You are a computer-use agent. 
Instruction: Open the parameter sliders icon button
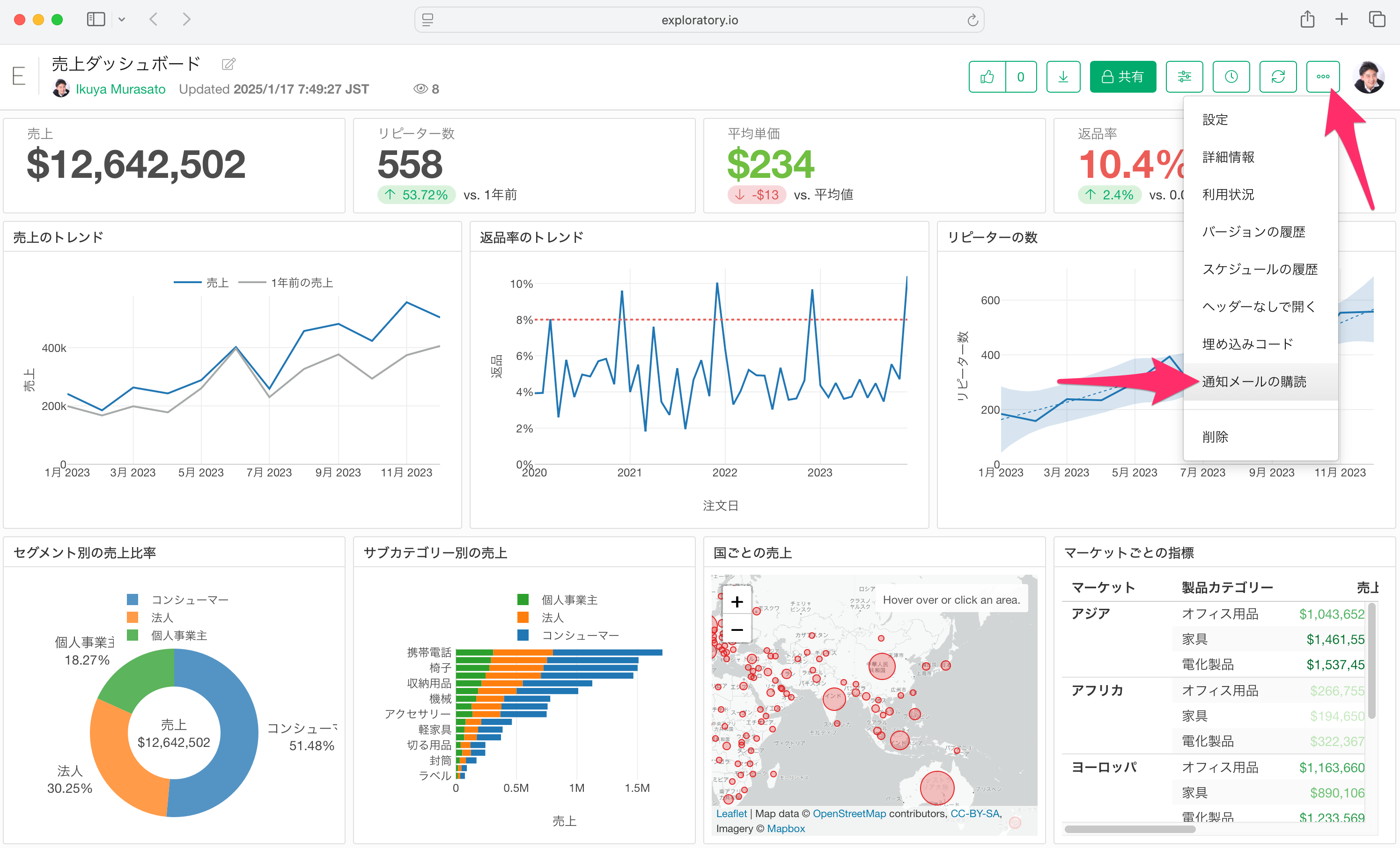[x=1184, y=77]
